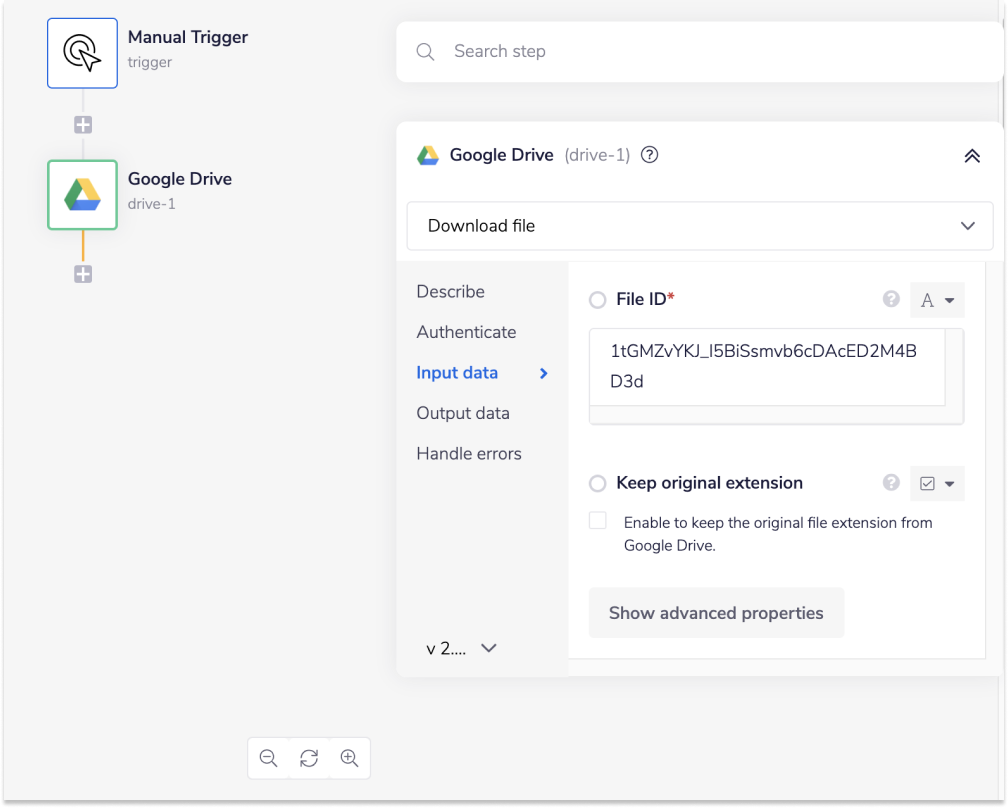
Task: Select the Google Drive step node
Action: pos(82,194)
